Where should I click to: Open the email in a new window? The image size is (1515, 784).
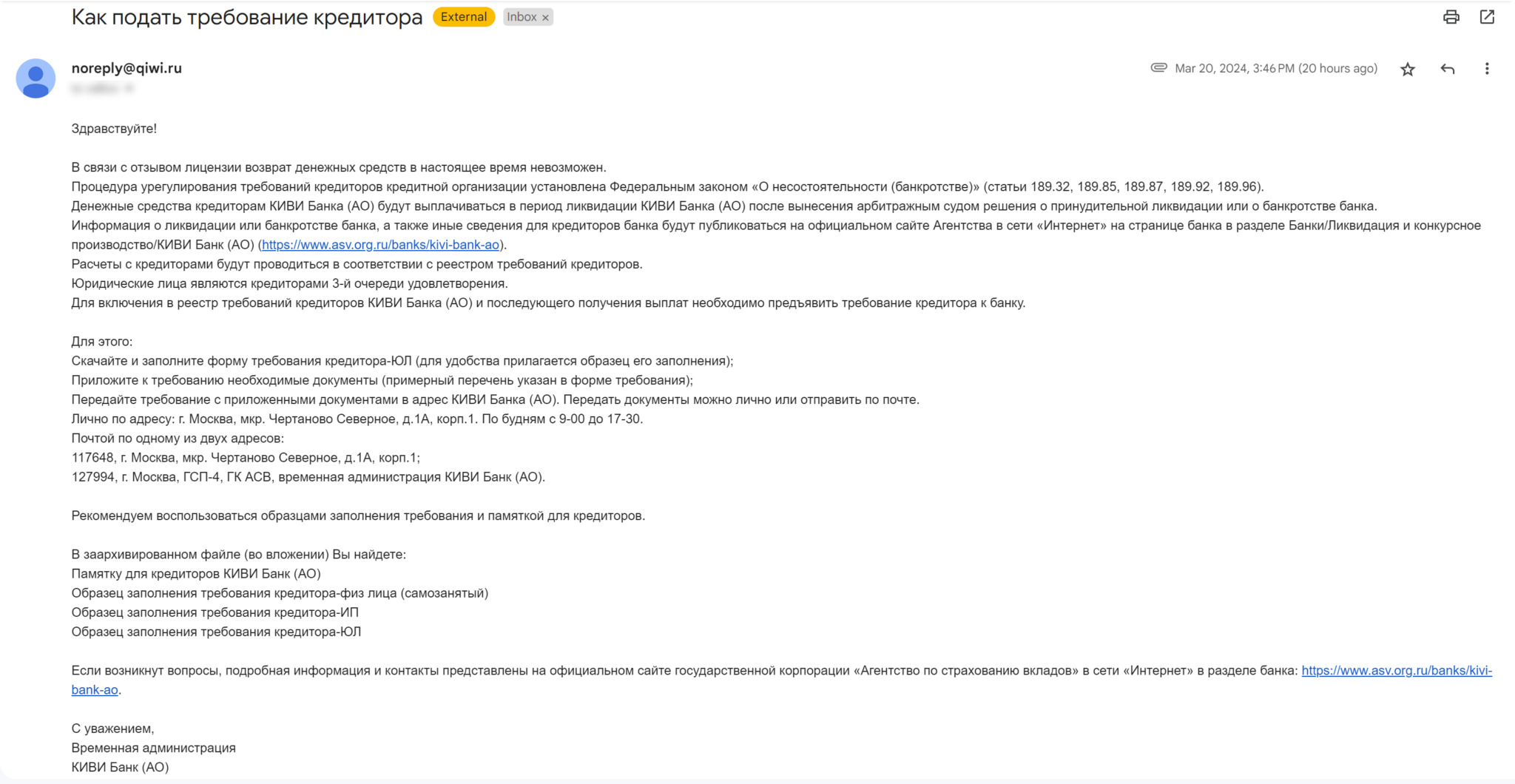(1487, 17)
